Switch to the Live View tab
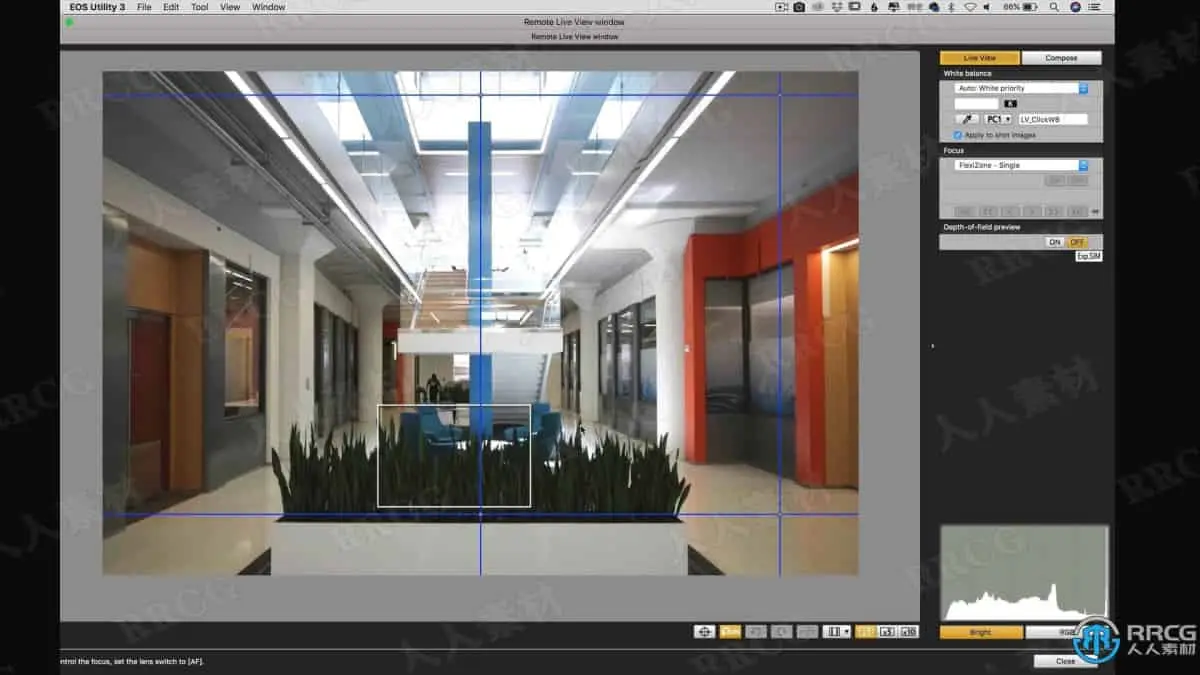Viewport: 1200px width, 675px height. pos(979,58)
